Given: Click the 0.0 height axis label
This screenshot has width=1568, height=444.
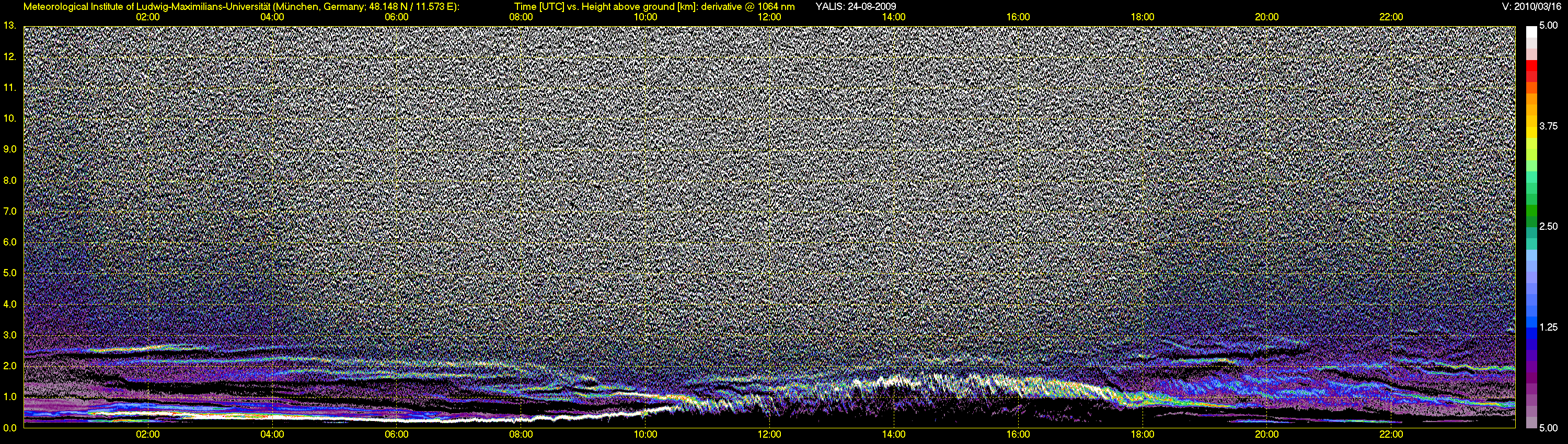Looking at the screenshot, I should [x=10, y=428].
